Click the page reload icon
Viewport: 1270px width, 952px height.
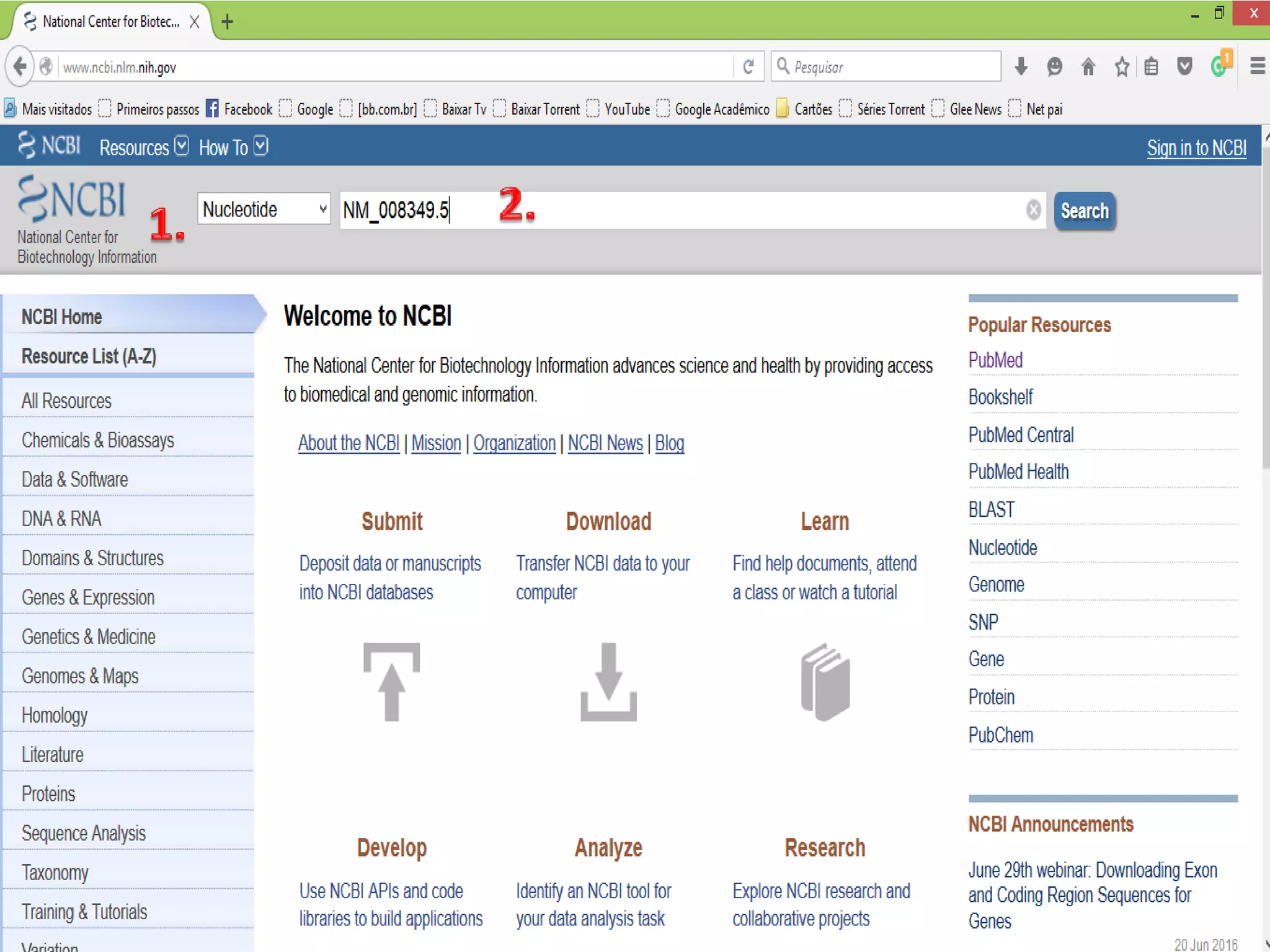[748, 66]
